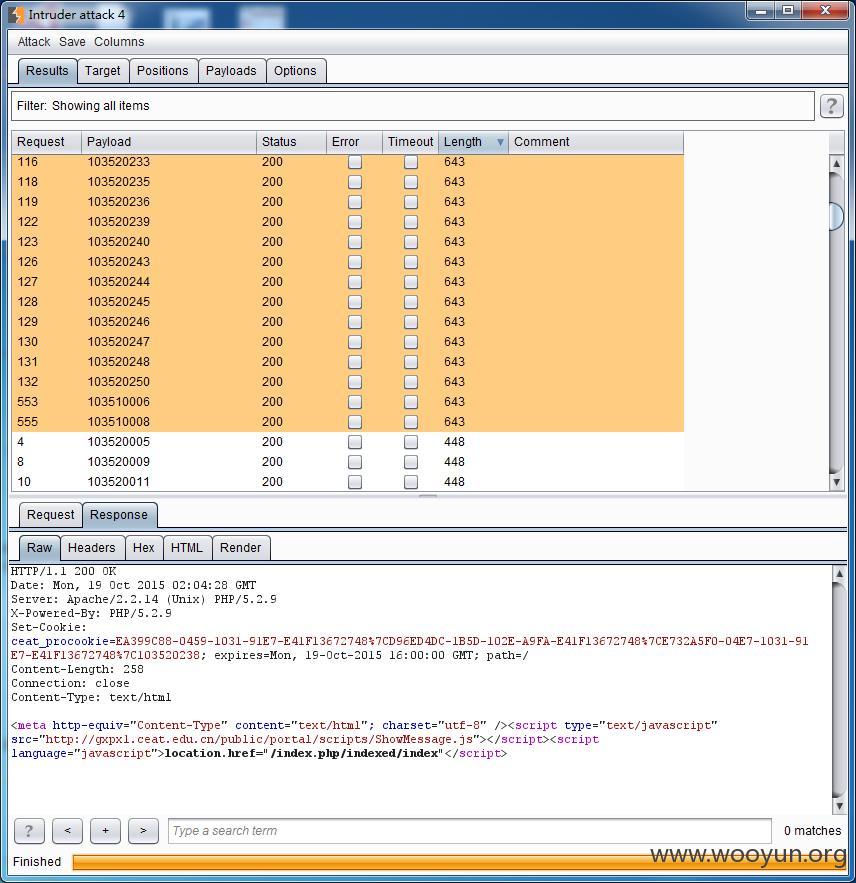Select row with payload 103510006
Image resolution: width=856 pixels, height=883 pixels.
(x=347, y=402)
